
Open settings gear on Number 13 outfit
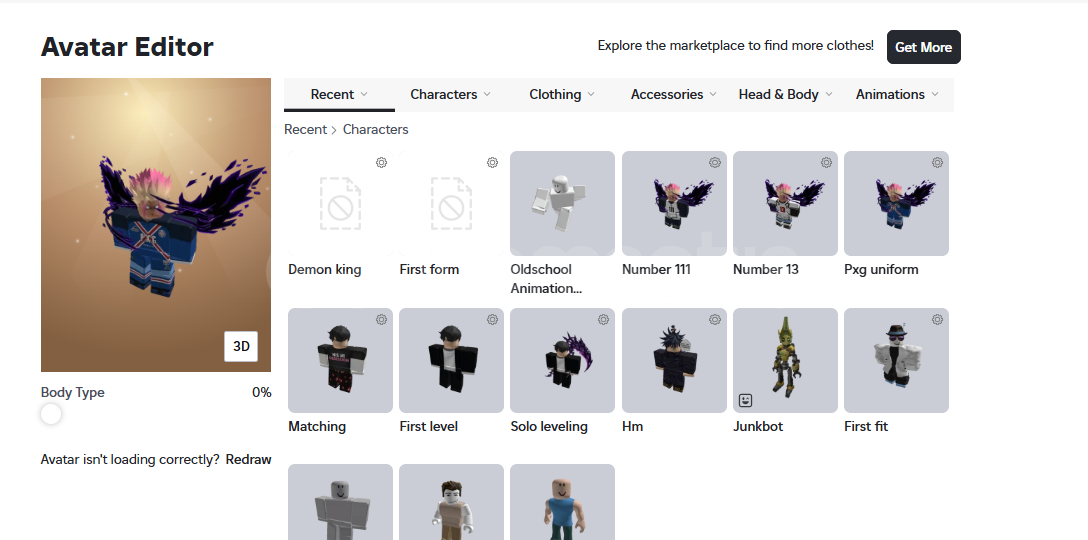[826, 162]
